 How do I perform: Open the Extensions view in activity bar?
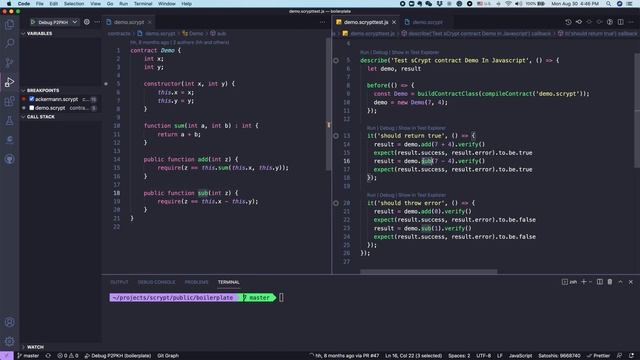9,101
